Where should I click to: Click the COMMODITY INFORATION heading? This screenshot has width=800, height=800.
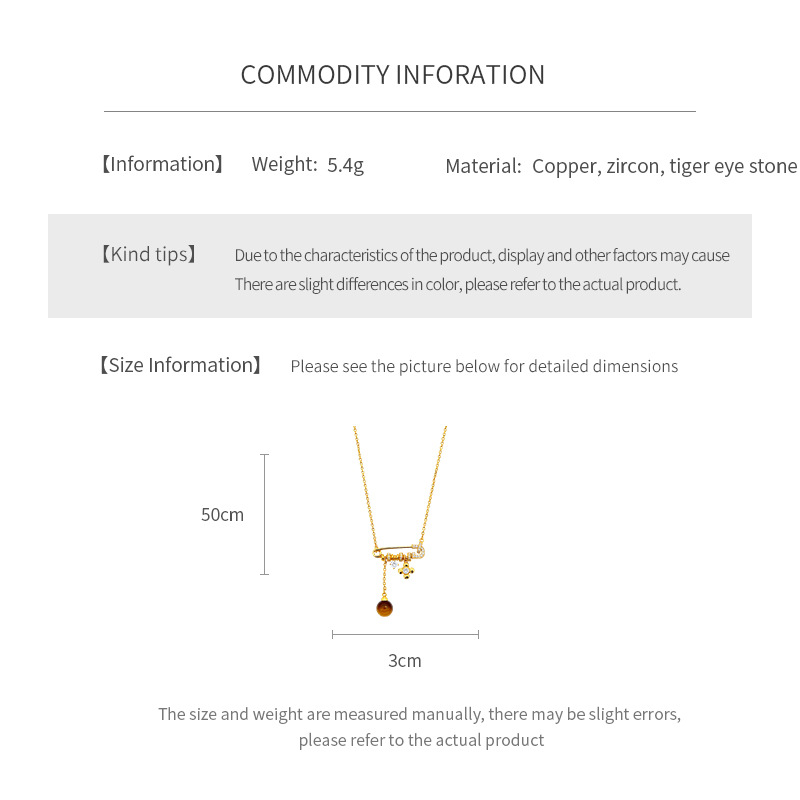(393, 75)
